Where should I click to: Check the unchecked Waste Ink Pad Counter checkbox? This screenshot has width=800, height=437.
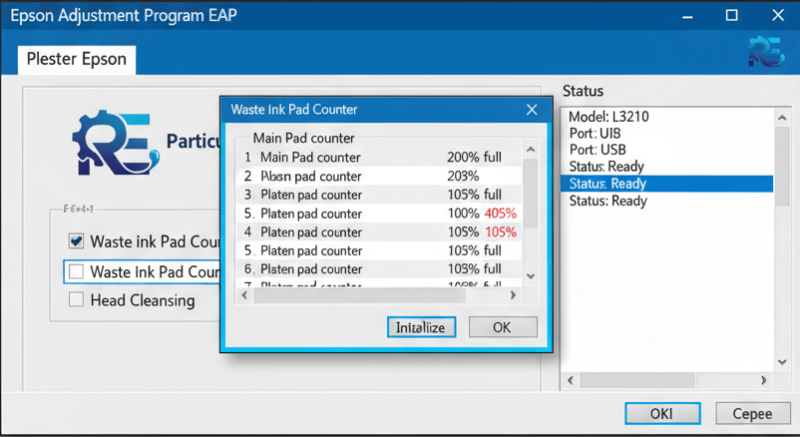tap(77, 271)
